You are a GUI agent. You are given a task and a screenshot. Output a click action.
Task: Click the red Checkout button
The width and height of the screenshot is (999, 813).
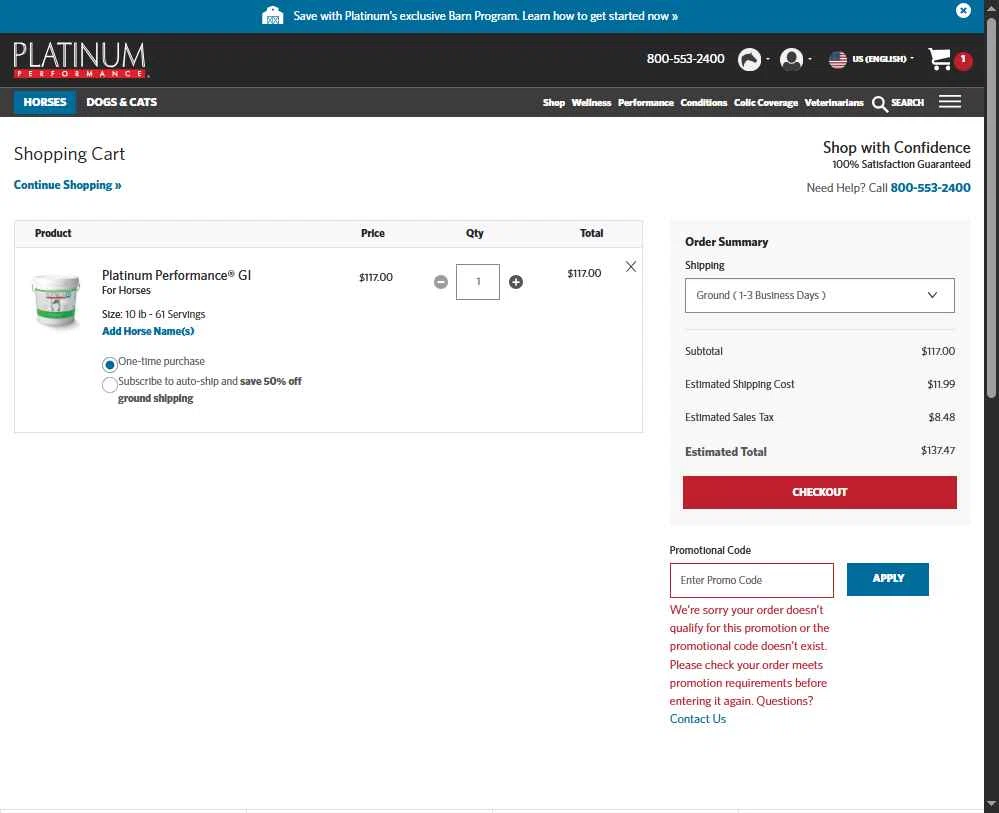tap(819, 493)
